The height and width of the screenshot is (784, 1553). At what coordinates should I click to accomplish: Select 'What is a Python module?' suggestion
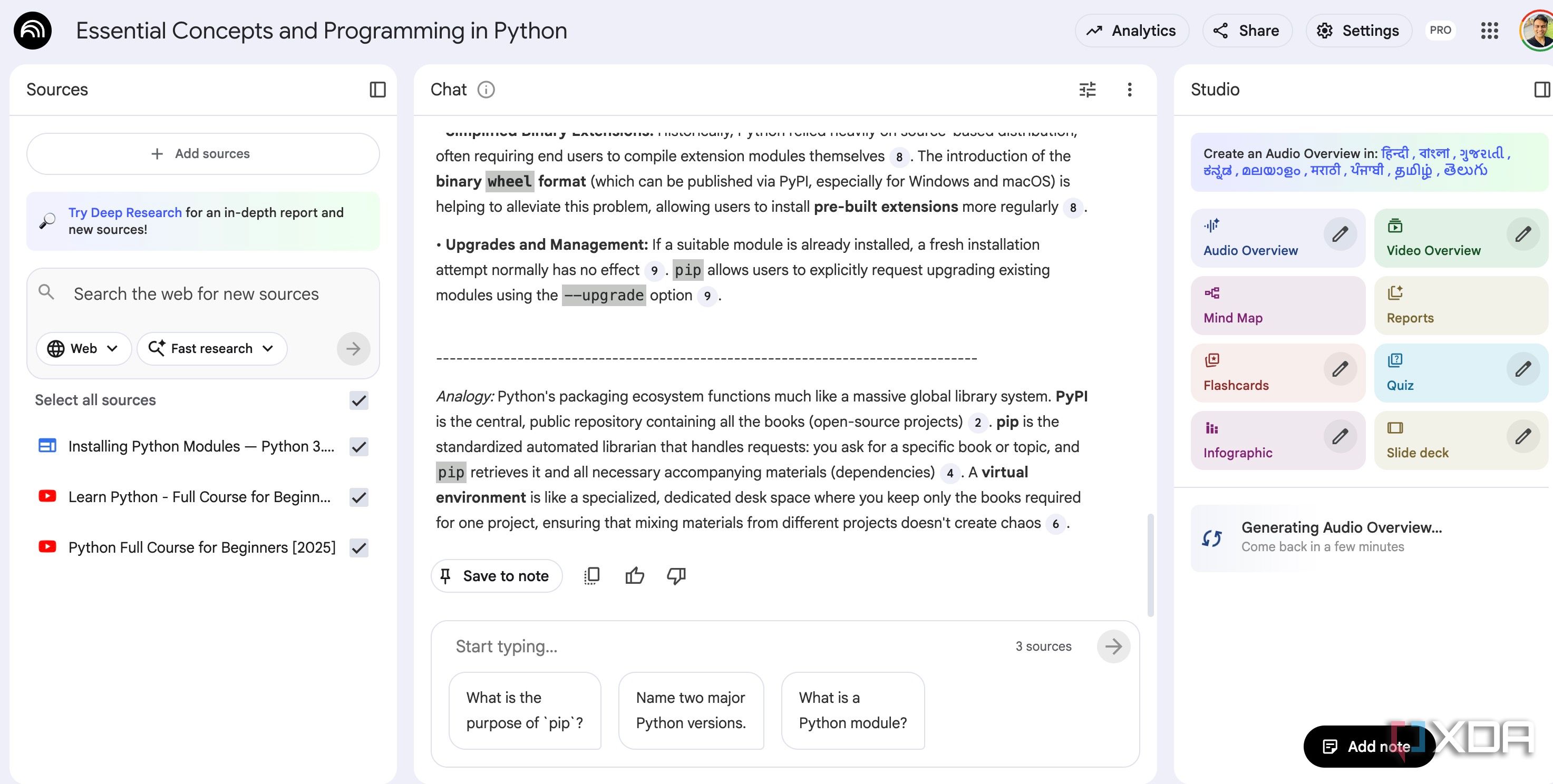(852, 711)
